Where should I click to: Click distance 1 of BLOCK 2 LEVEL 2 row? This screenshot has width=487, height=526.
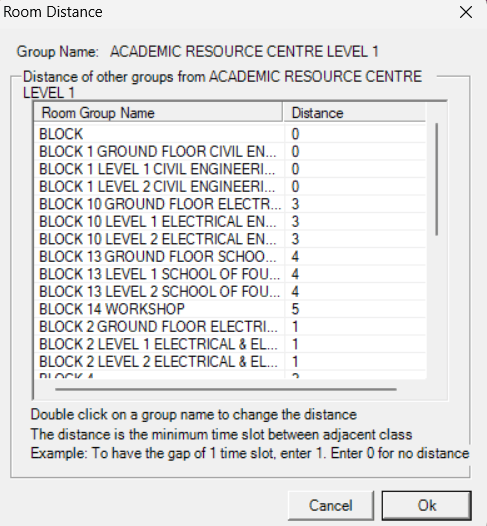[295, 361]
